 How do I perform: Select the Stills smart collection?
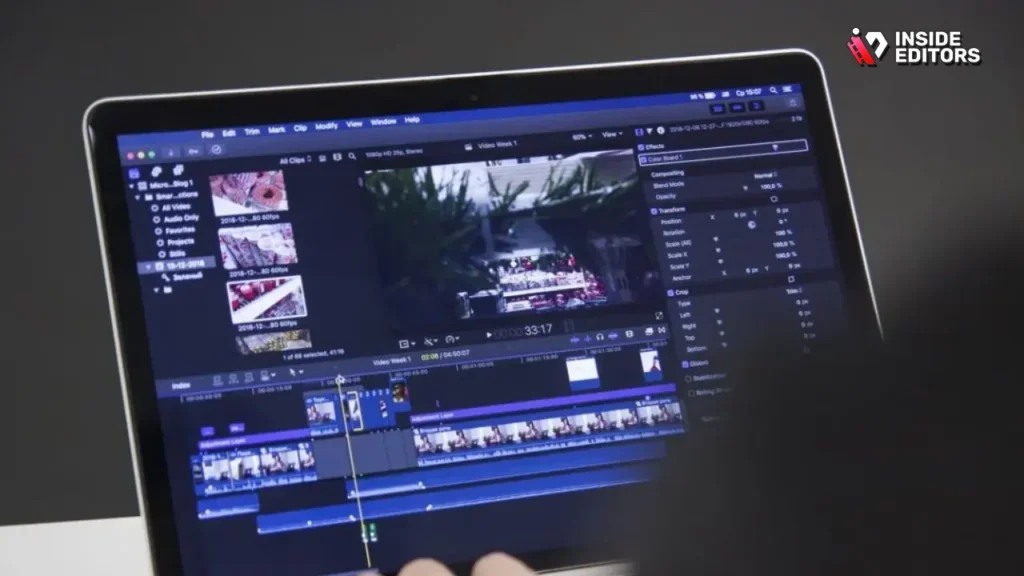175,254
